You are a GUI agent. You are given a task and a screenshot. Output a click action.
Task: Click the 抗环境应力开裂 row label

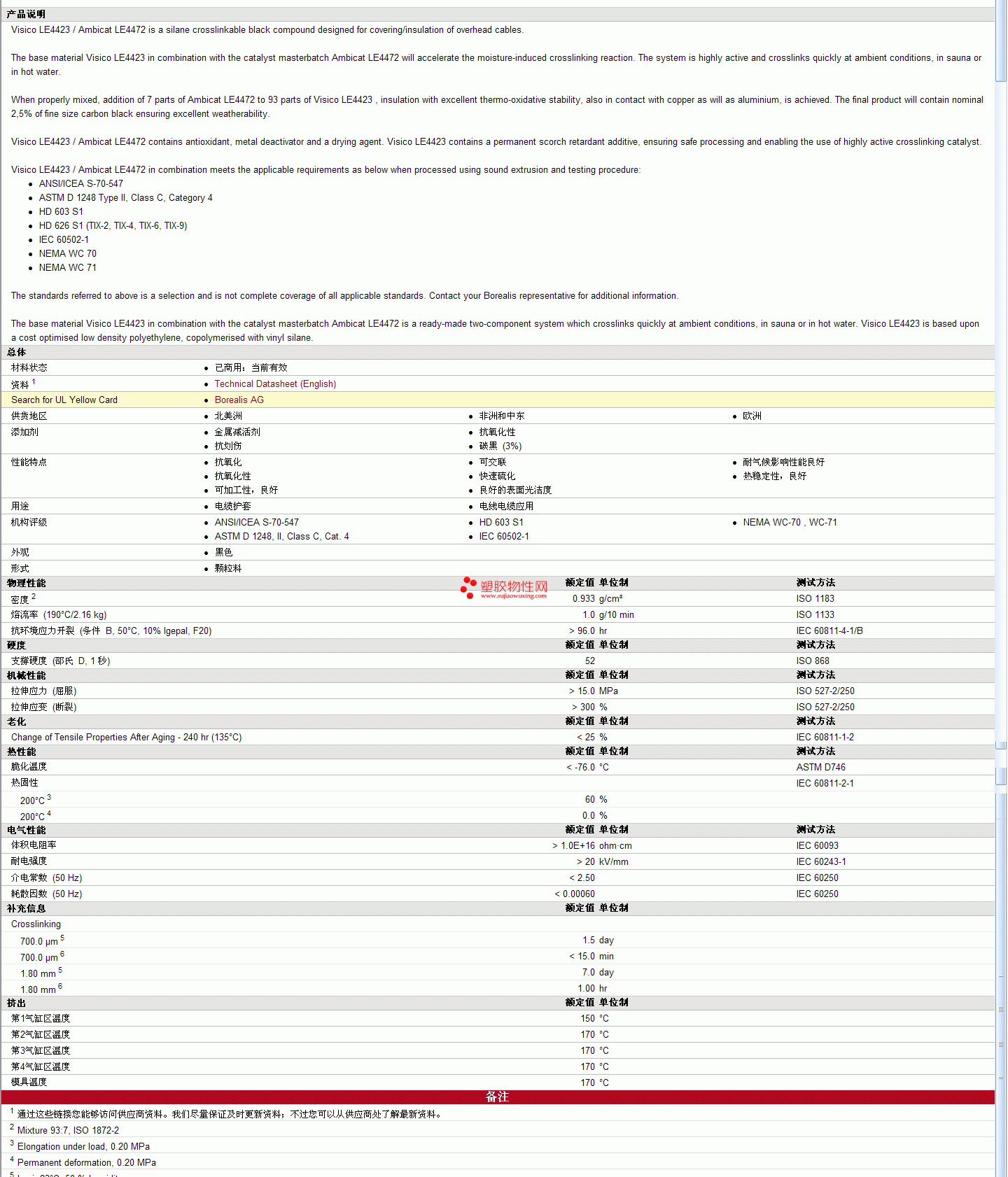111,630
